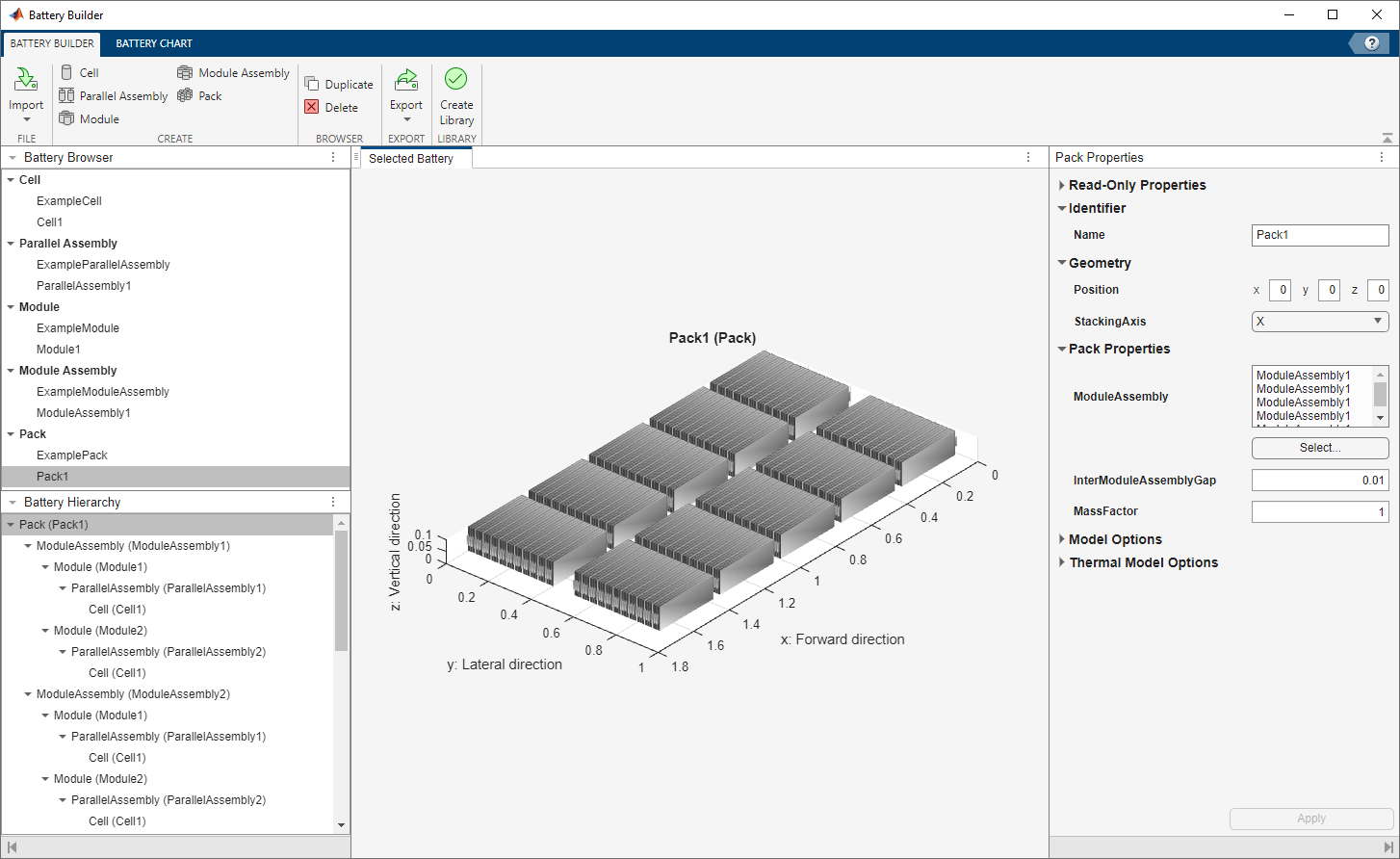Create a new Pack
Image resolution: width=1400 pixels, height=859 pixels.
pyautogui.click(x=199, y=96)
